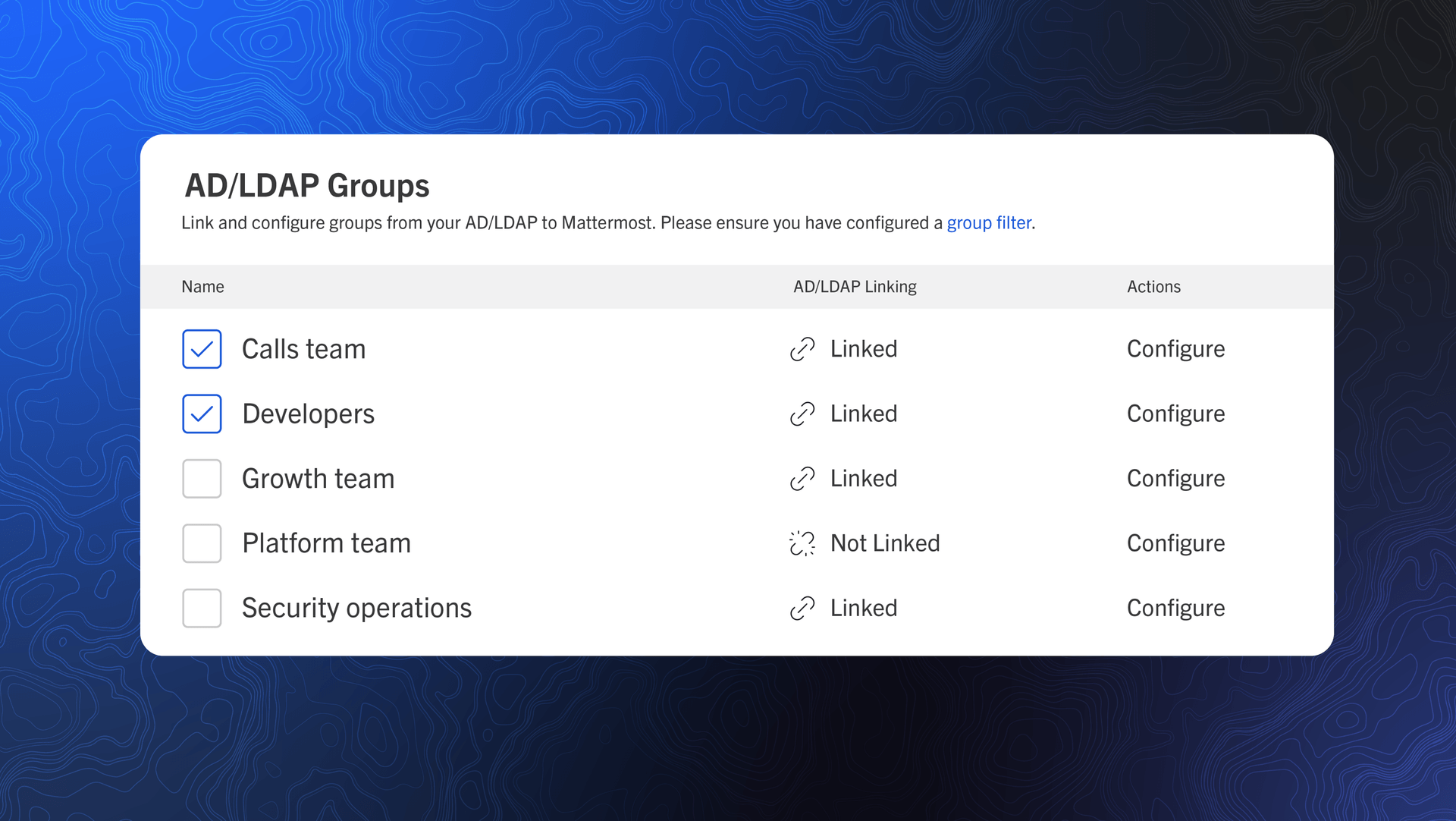Configure the Platform team group
The width and height of the screenshot is (1456, 821).
pyautogui.click(x=1175, y=543)
